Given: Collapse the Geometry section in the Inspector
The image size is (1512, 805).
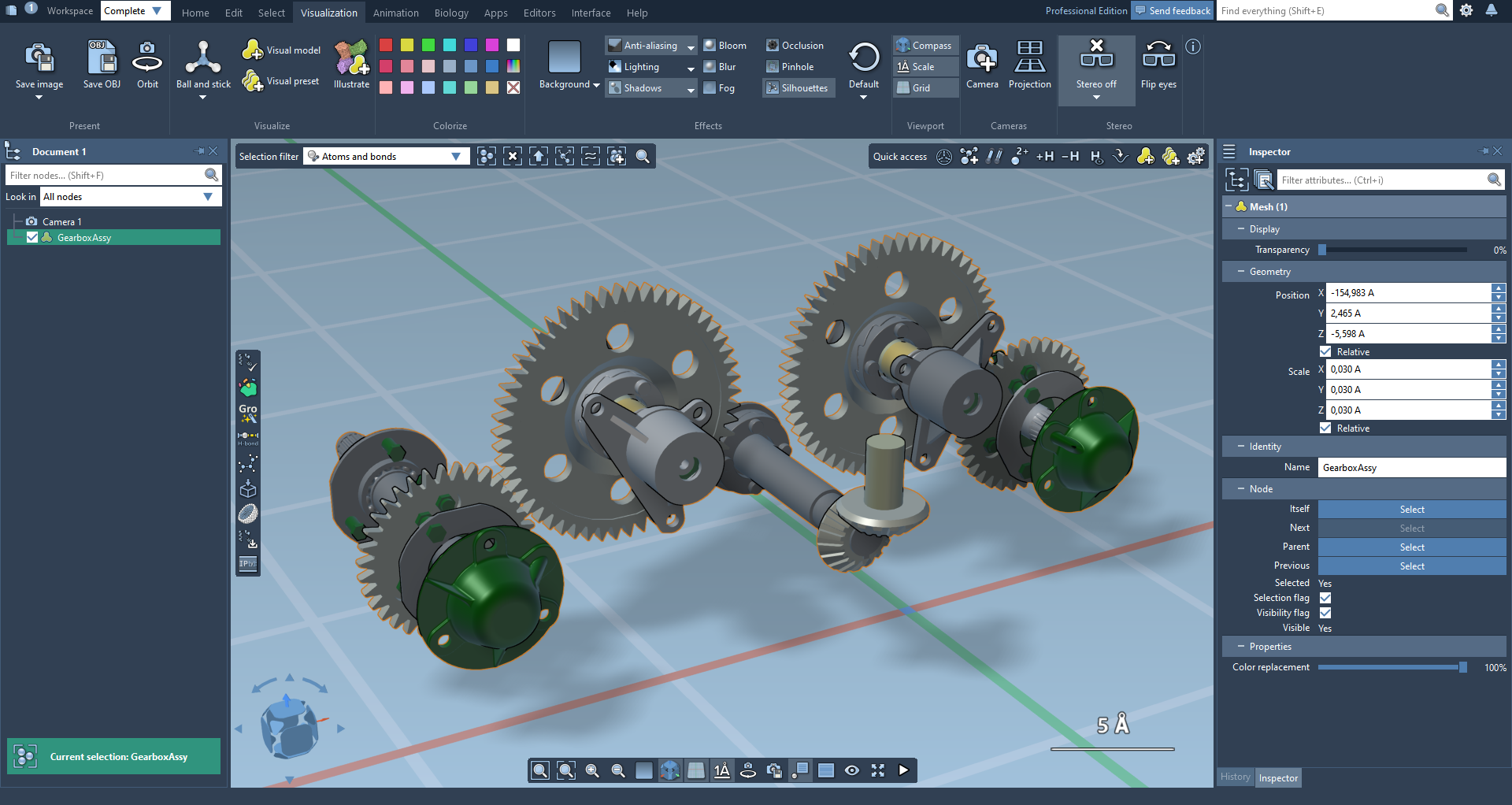Looking at the screenshot, I should click(1241, 272).
